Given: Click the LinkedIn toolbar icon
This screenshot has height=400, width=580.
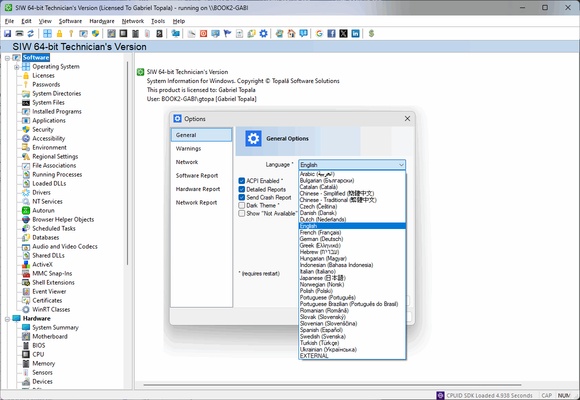Looking at the screenshot, I should click(x=355, y=34).
